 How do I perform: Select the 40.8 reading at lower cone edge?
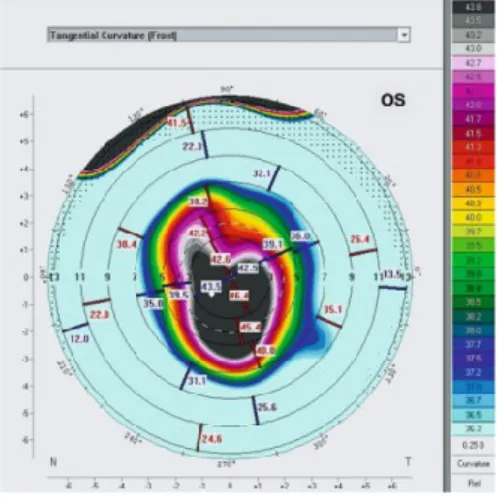click(x=265, y=350)
